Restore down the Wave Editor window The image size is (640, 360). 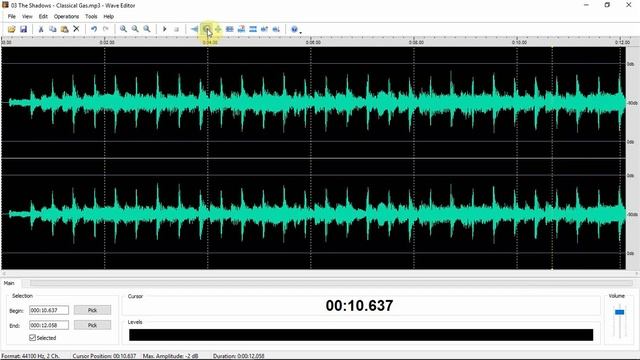click(x=607, y=5)
